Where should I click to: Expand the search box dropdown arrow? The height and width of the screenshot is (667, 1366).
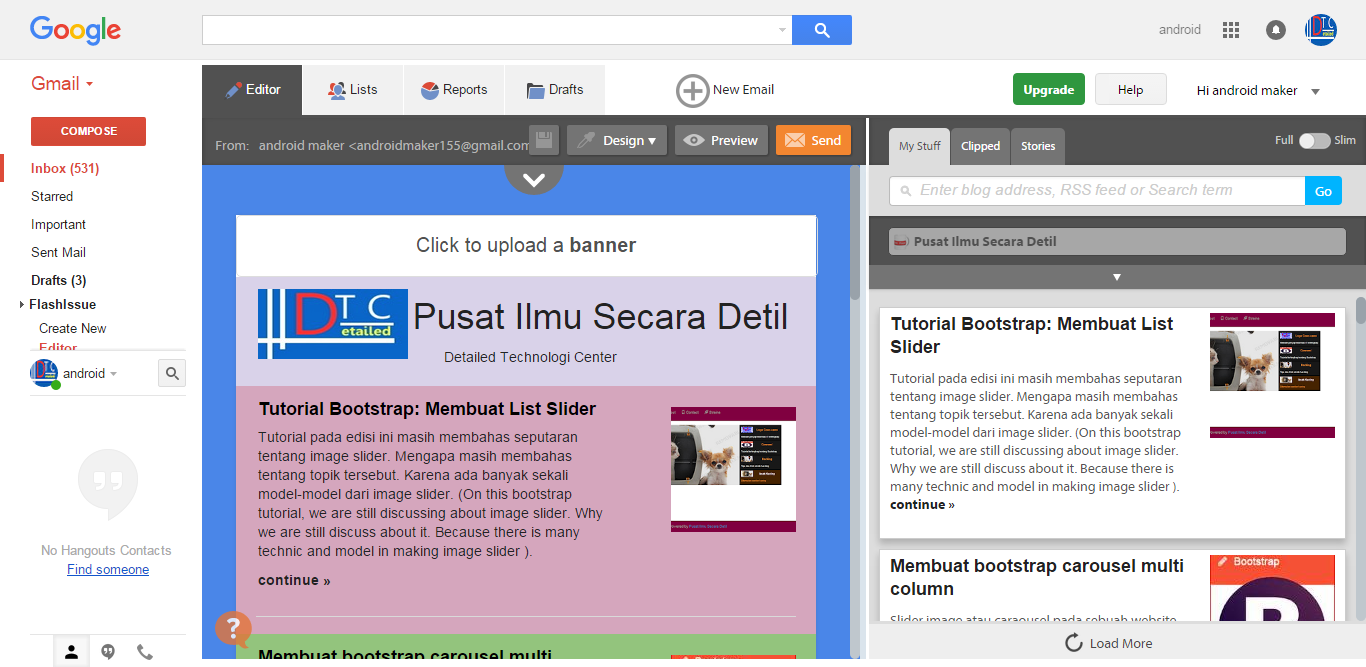(782, 31)
